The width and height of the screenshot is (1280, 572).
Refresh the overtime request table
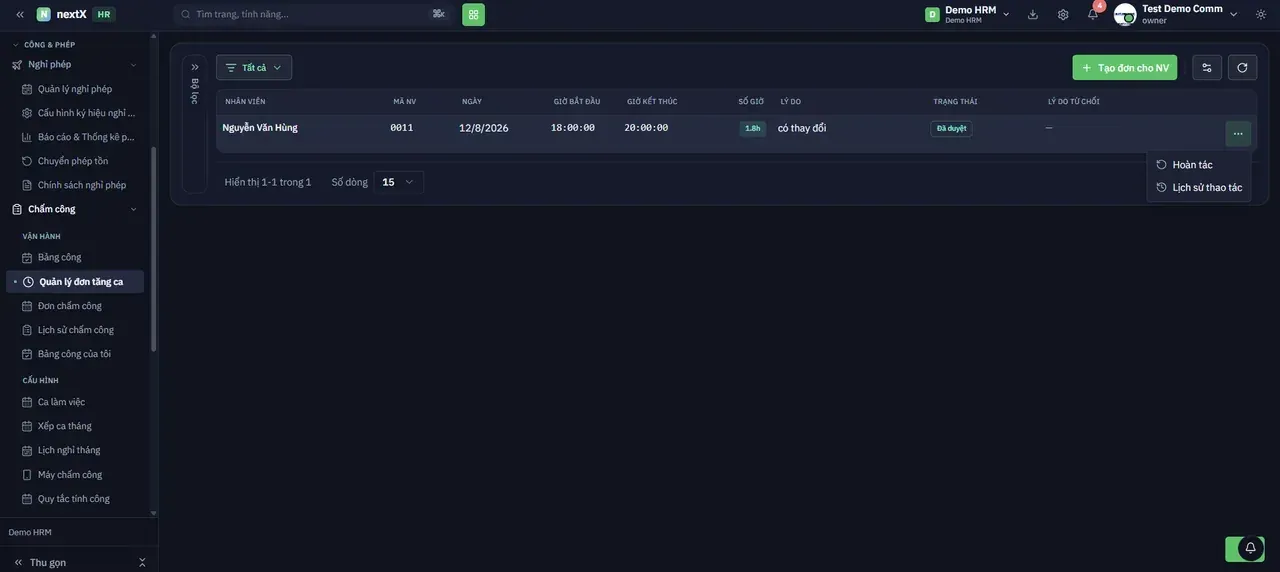(1242, 67)
